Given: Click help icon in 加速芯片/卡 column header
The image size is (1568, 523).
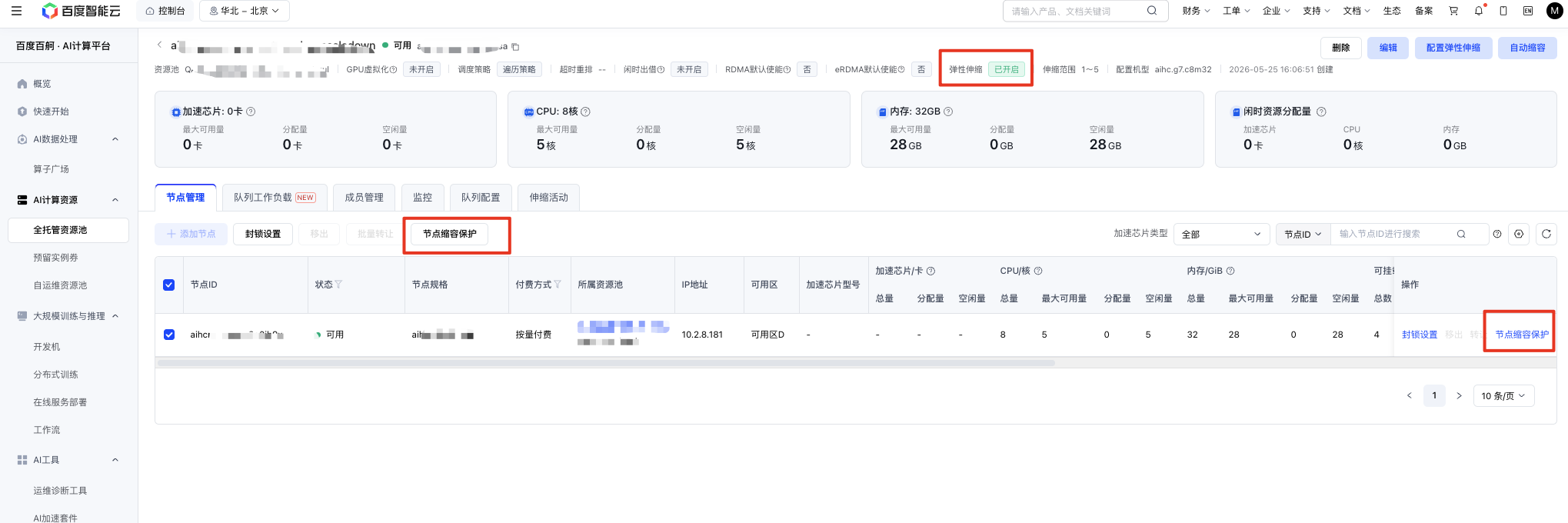Looking at the screenshot, I should pos(930,271).
